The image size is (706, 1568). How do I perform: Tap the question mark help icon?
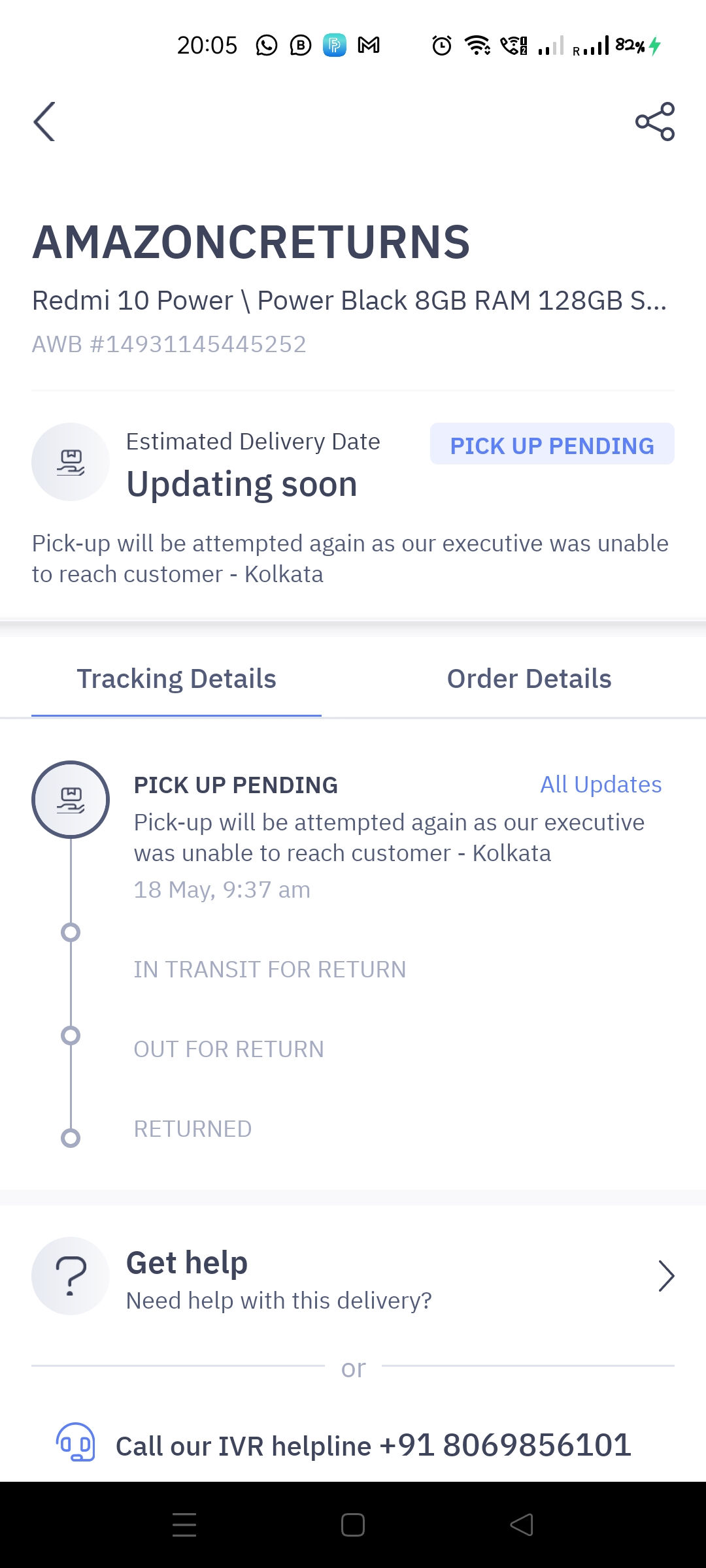pyautogui.click(x=71, y=1276)
